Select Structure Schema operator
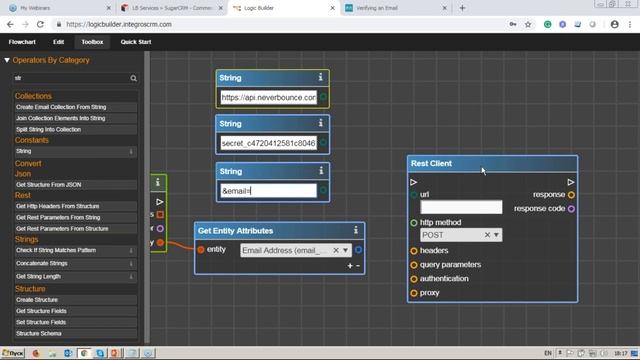Viewport: 640px width, 360px height. [76, 333]
